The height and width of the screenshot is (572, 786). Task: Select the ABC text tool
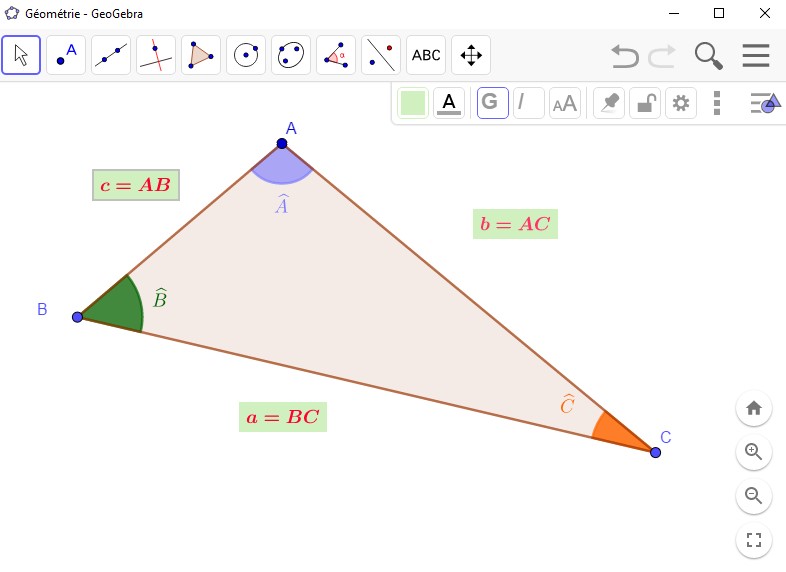tap(426, 55)
